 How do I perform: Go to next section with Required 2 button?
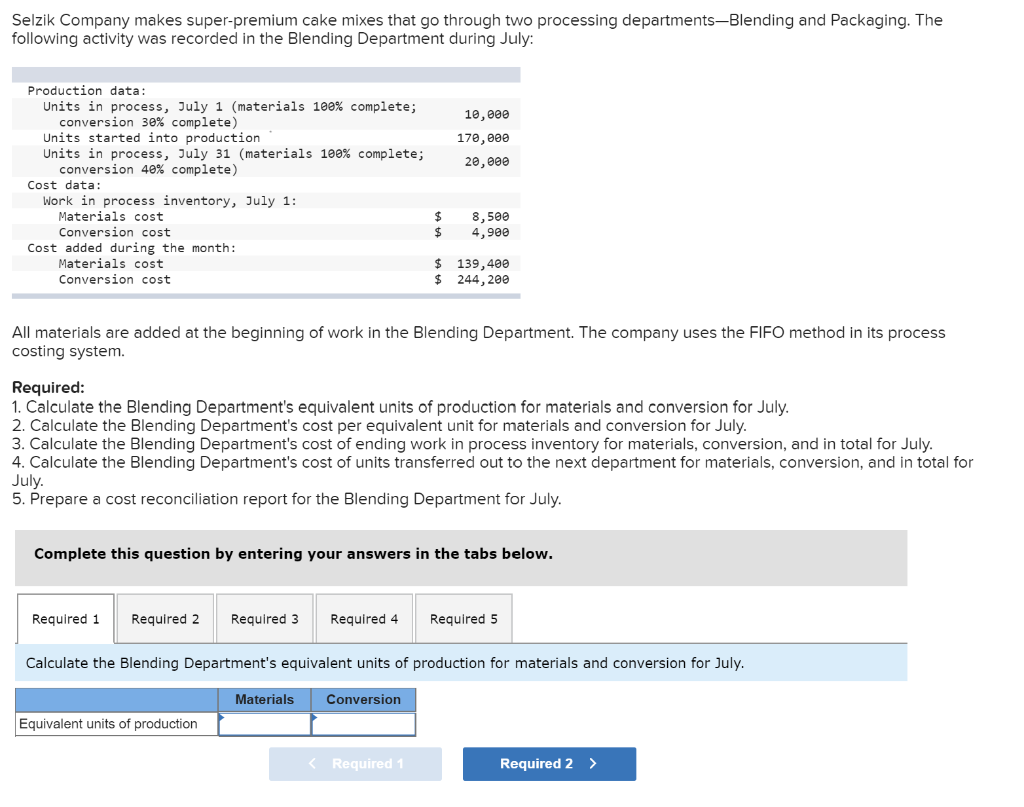pyautogui.click(x=549, y=764)
